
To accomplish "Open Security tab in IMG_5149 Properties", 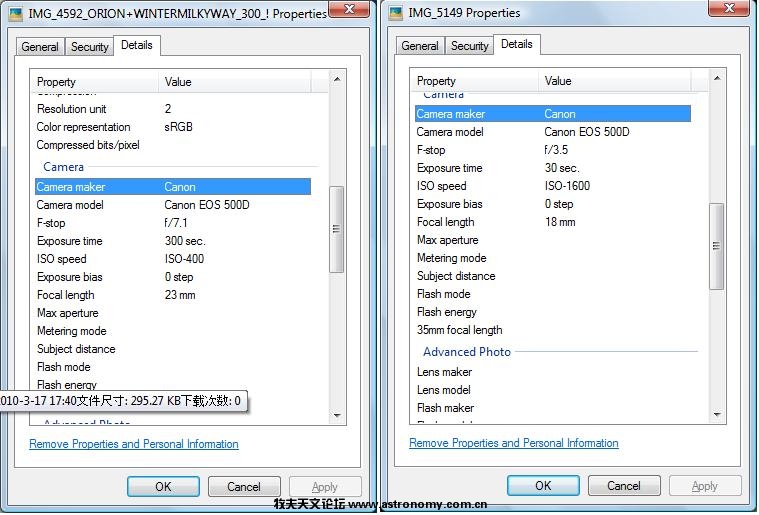I will pyautogui.click(x=470, y=46).
